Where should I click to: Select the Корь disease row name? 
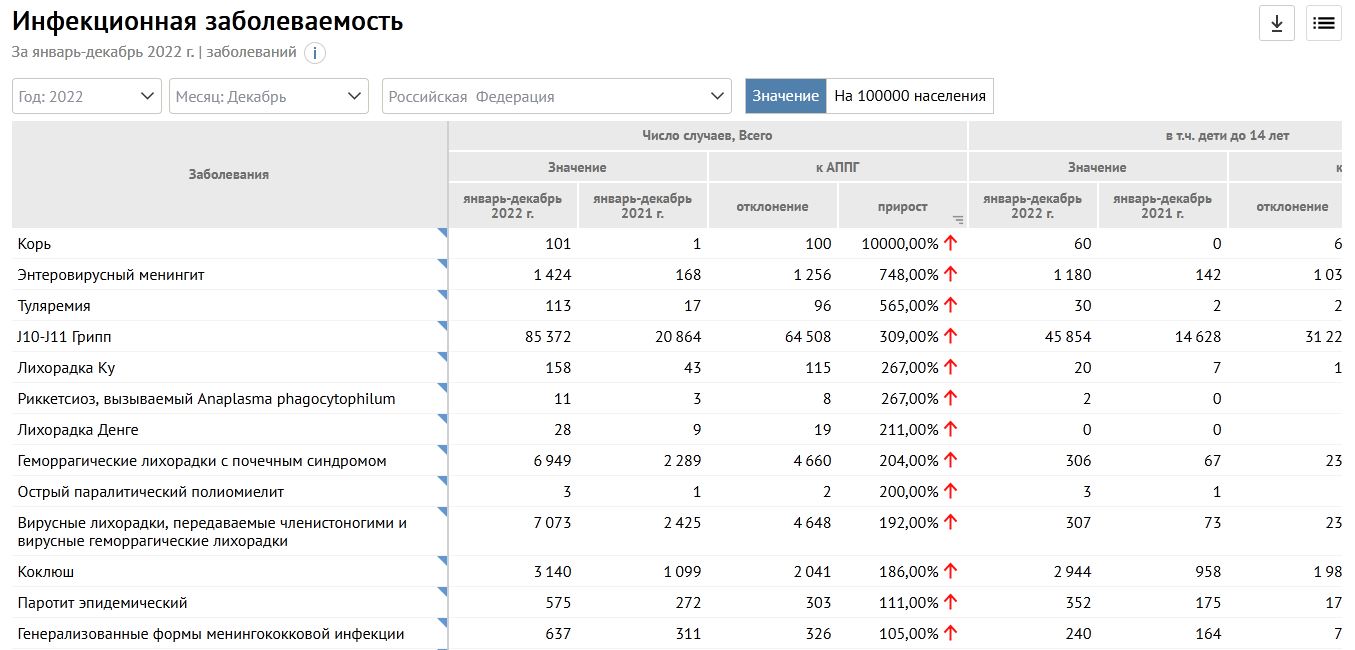(x=35, y=244)
